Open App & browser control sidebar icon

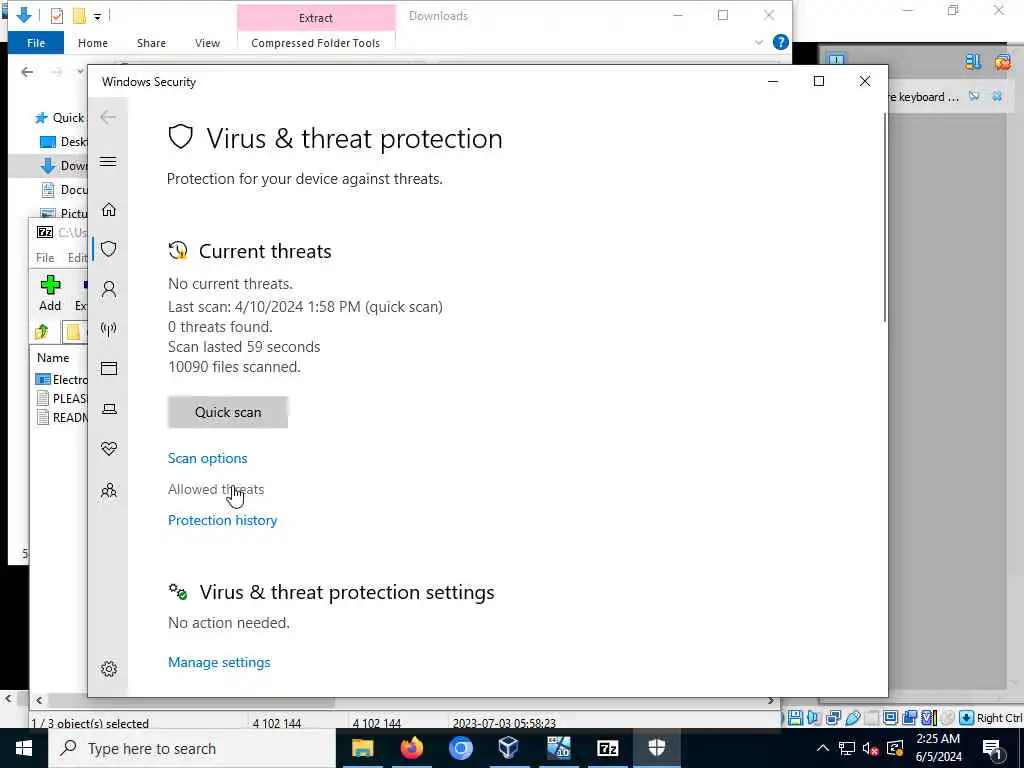click(109, 369)
